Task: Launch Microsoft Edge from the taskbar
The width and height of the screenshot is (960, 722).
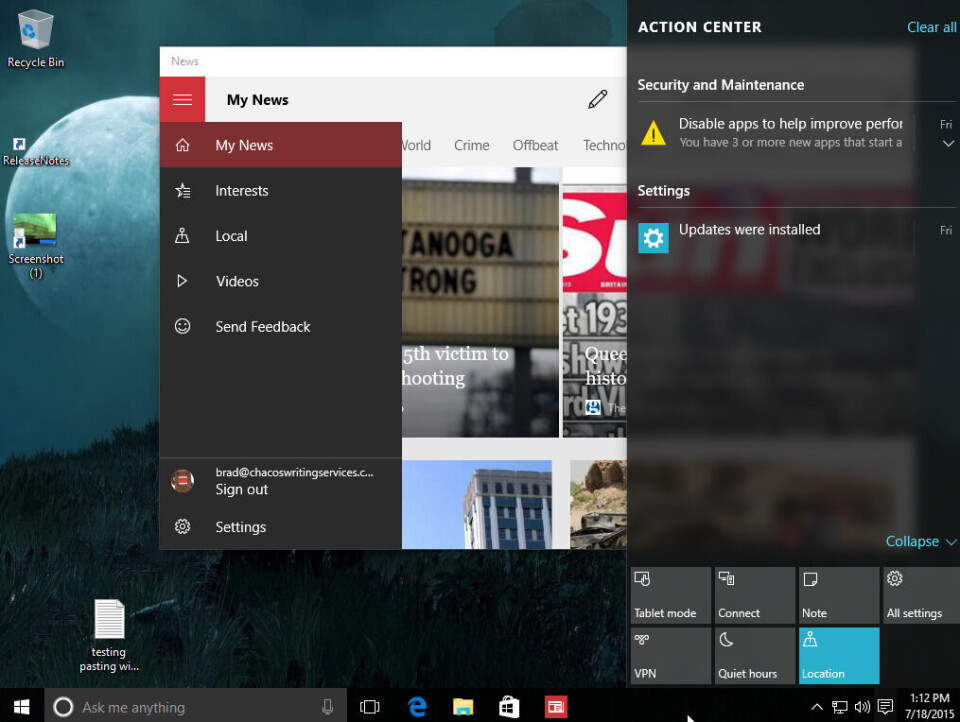Action: pyautogui.click(x=417, y=707)
